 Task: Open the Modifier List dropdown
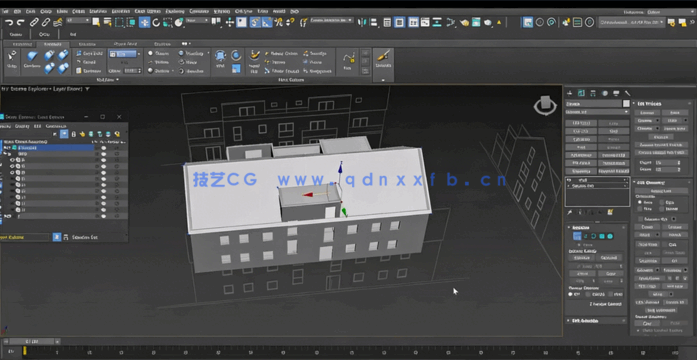597,112
